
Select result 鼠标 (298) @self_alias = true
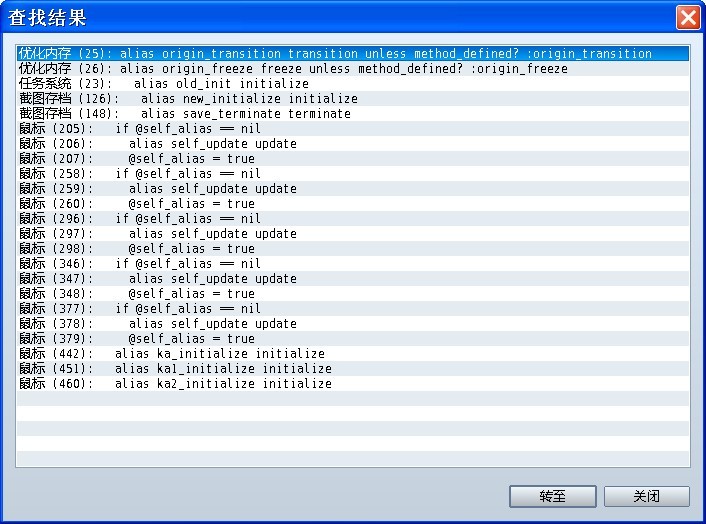(353, 248)
